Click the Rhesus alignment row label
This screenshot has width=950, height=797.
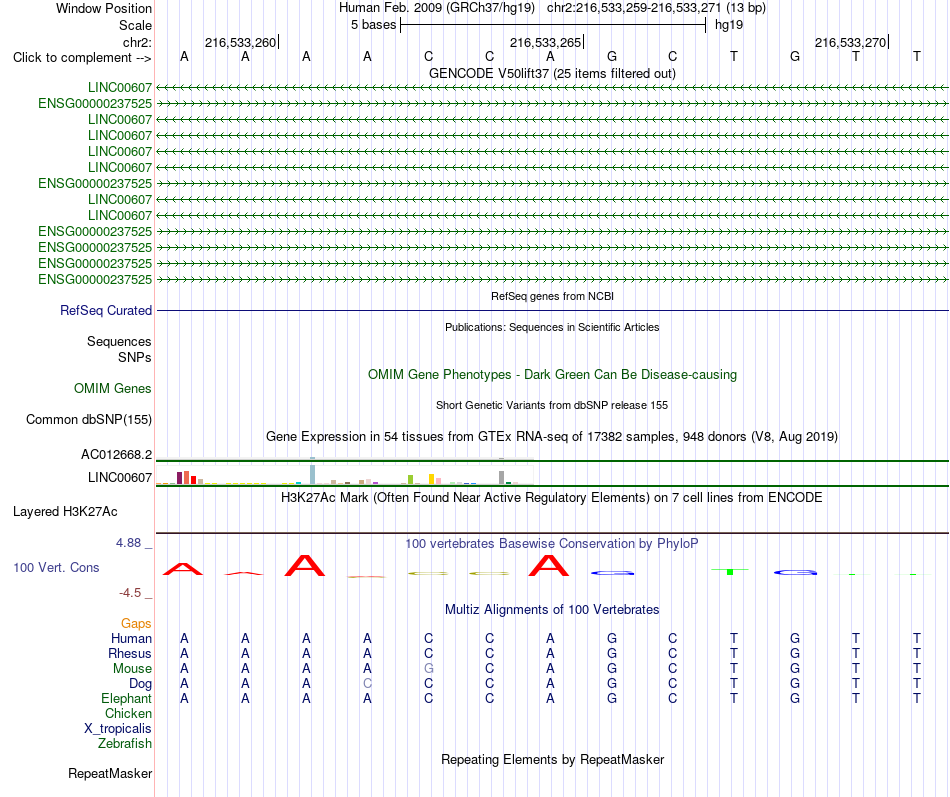130,653
